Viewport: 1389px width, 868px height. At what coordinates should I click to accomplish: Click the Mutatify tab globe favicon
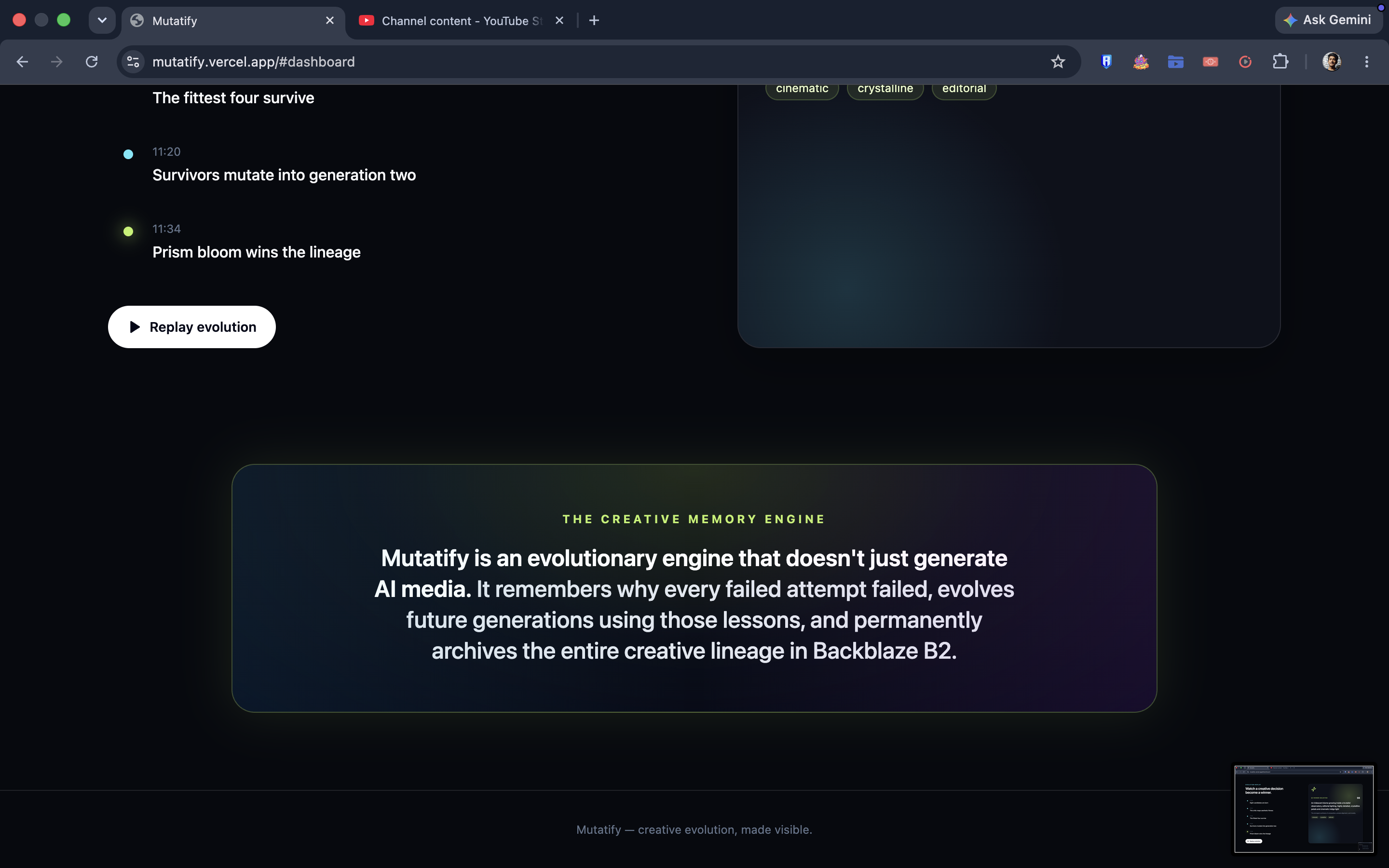[x=136, y=21]
